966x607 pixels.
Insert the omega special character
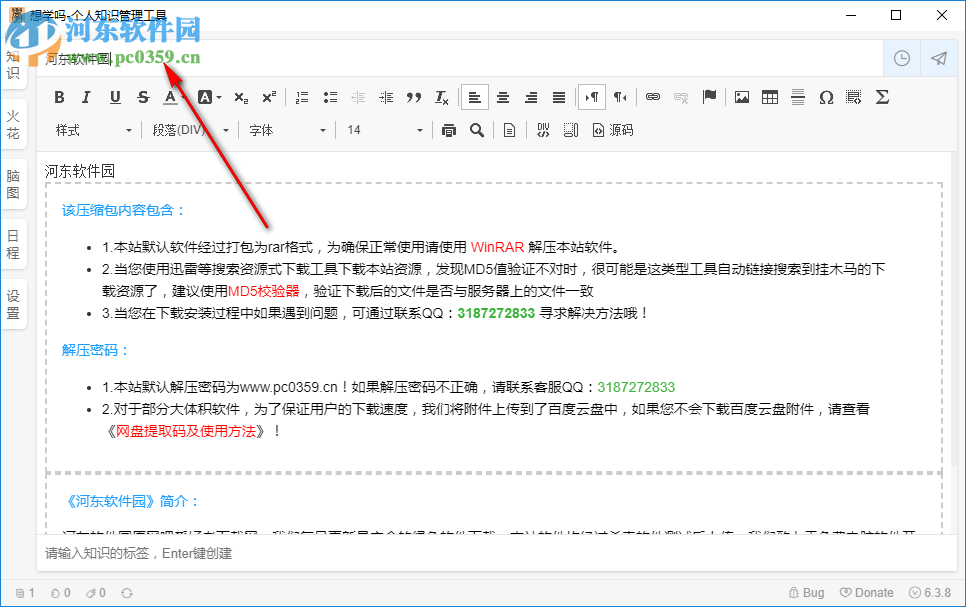pyautogui.click(x=824, y=97)
